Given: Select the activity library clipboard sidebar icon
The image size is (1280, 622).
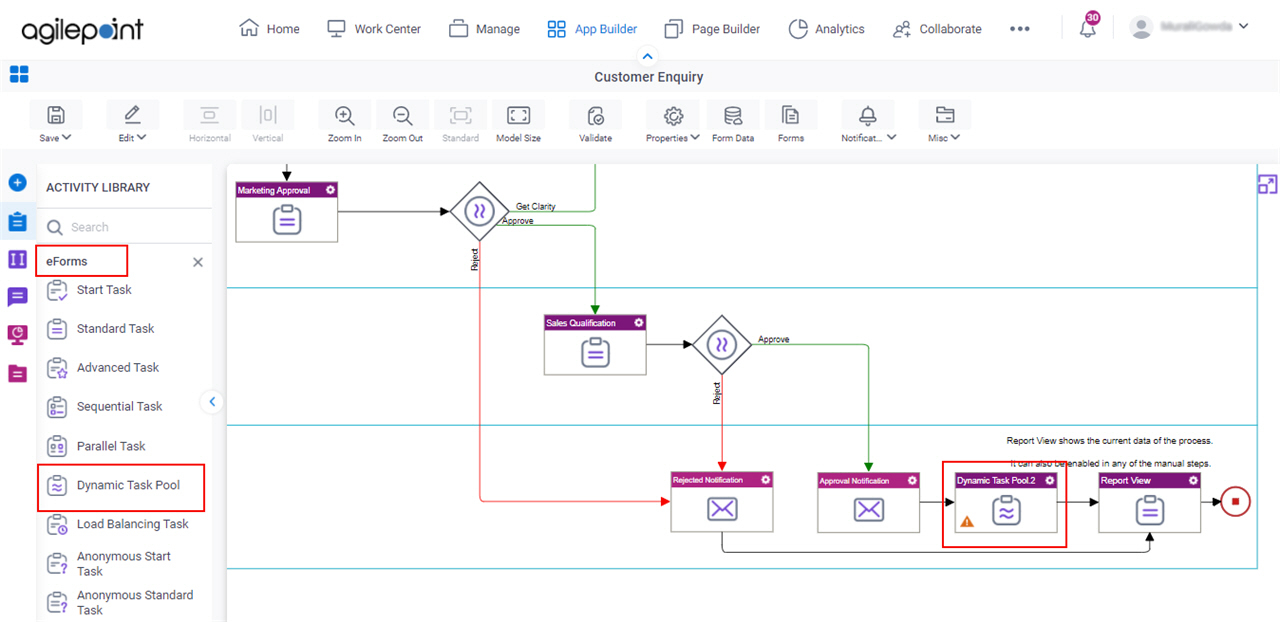Looking at the screenshot, I should [17, 222].
